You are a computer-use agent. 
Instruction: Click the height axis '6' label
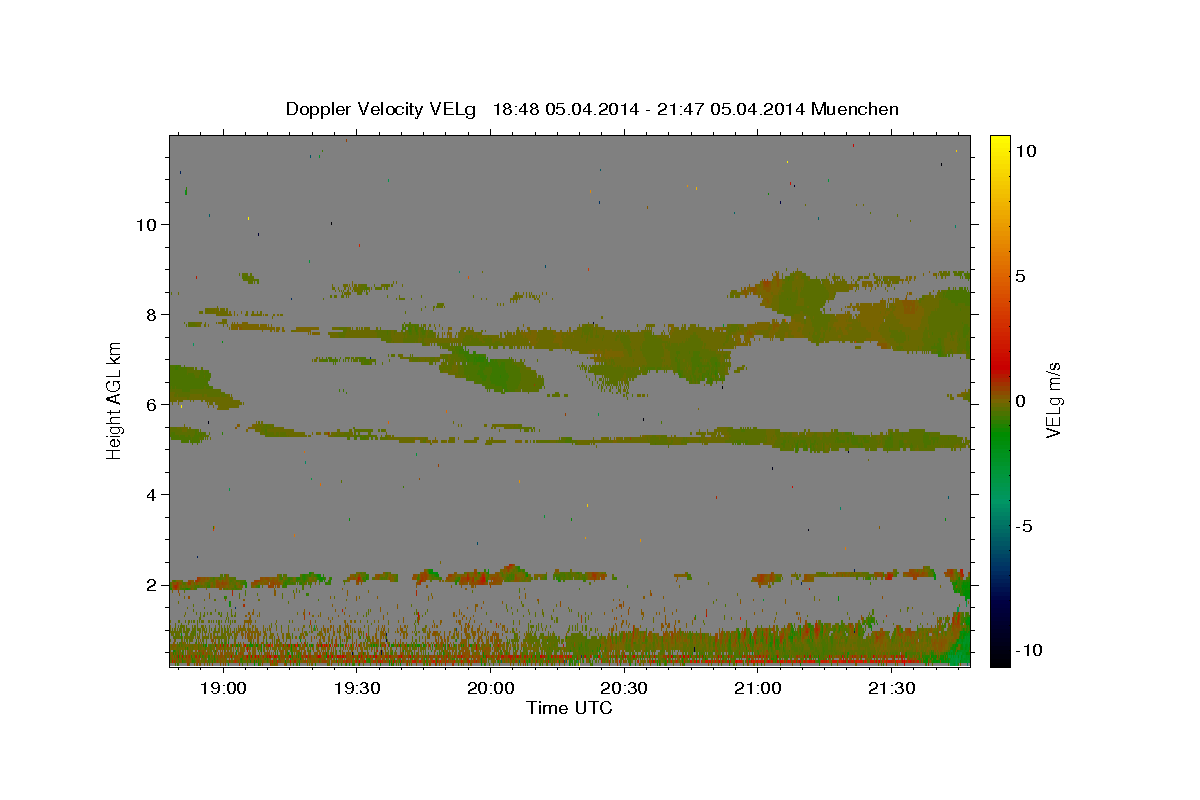(x=152, y=405)
